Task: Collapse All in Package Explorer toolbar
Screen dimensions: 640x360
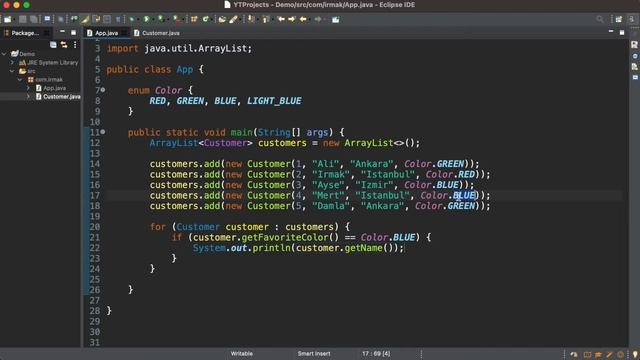Action: pyautogui.click(x=53, y=44)
